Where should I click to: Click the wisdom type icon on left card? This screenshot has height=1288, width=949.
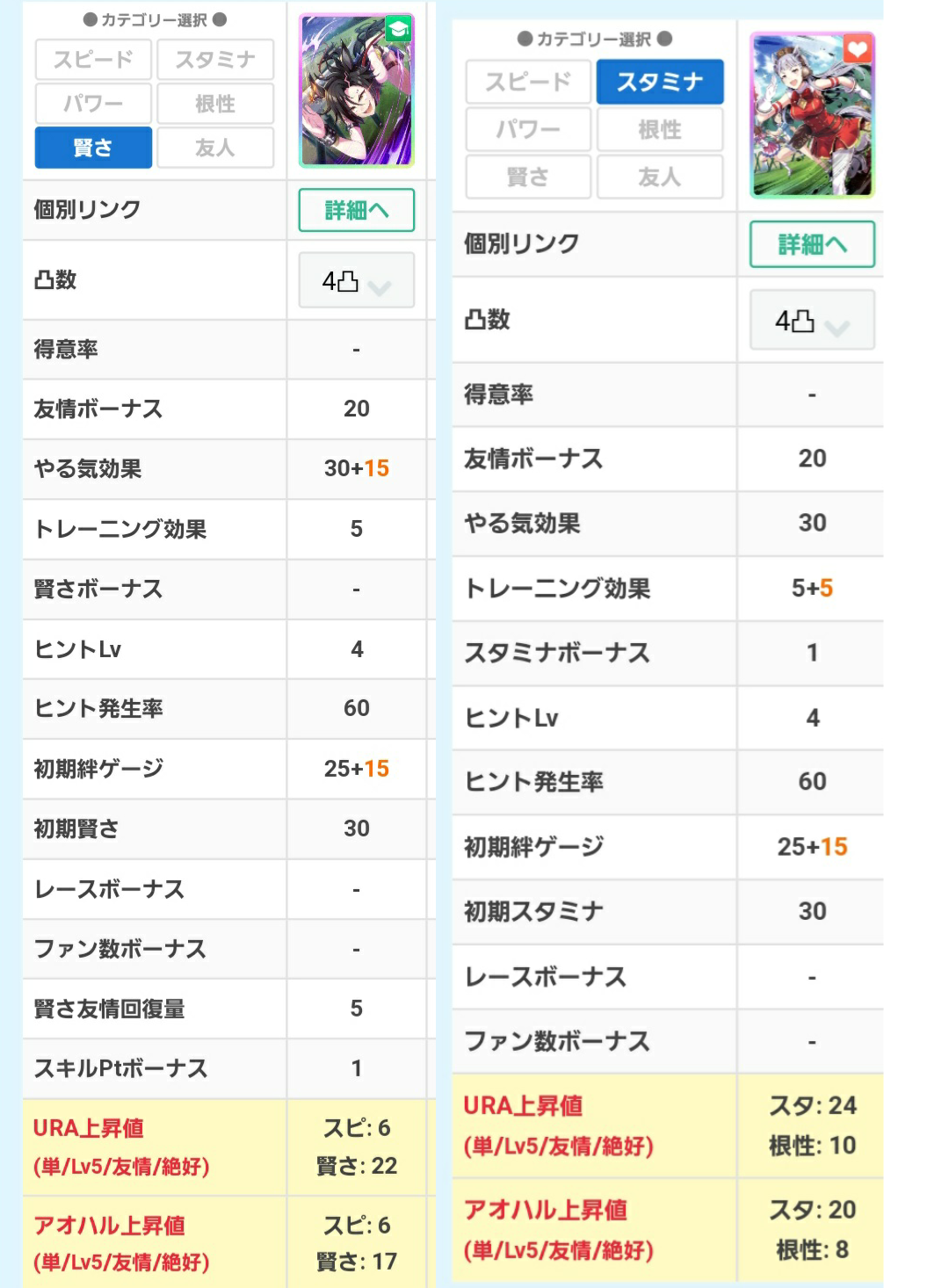point(398,31)
